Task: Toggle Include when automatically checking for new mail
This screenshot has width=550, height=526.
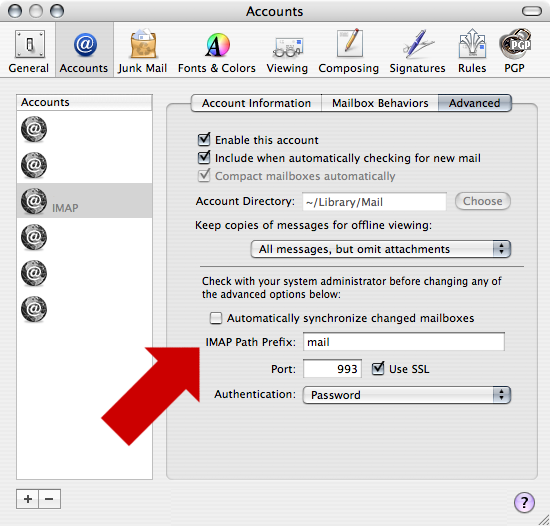Action: click(x=204, y=157)
